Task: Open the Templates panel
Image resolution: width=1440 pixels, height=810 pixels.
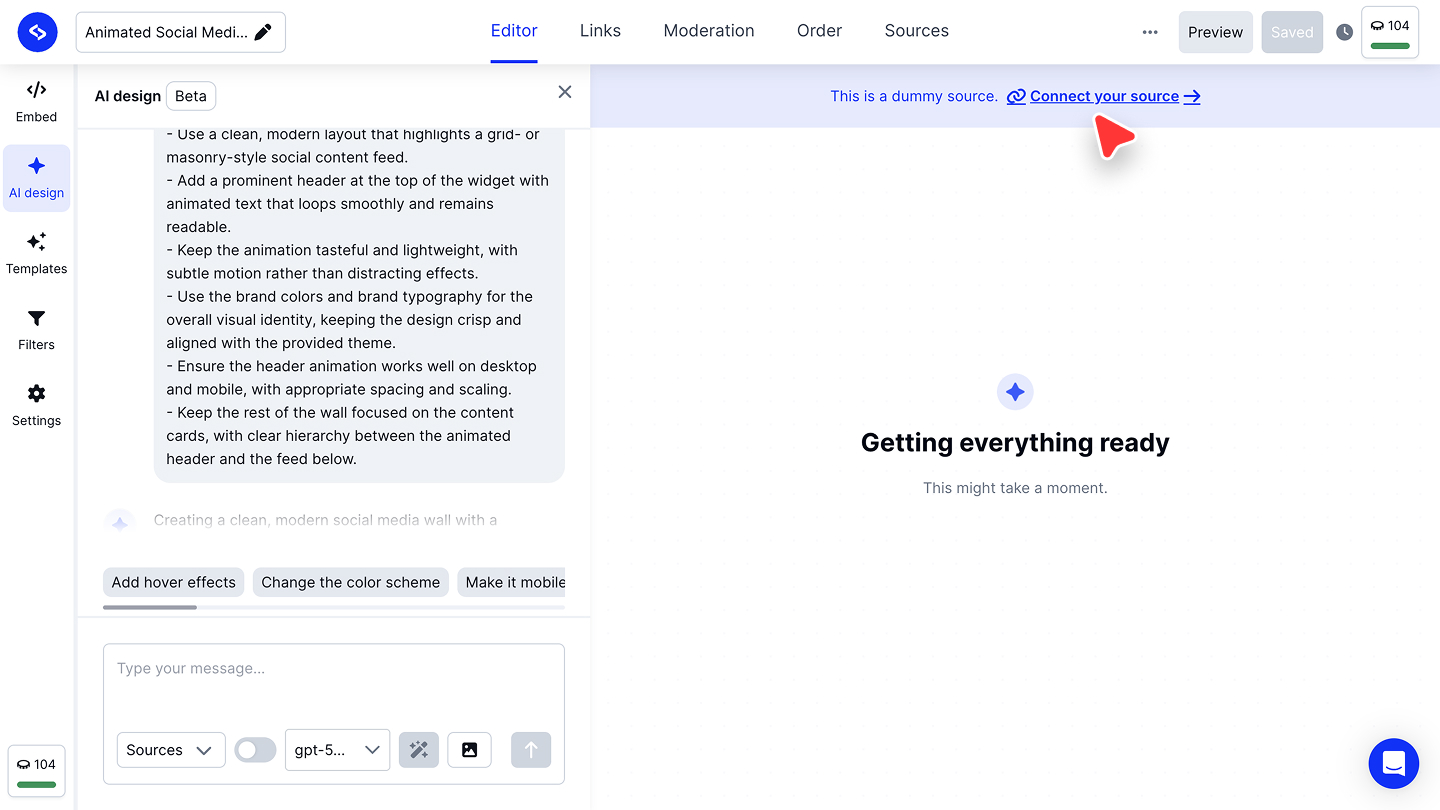Action: pyautogui.click(x=36, y=254)
